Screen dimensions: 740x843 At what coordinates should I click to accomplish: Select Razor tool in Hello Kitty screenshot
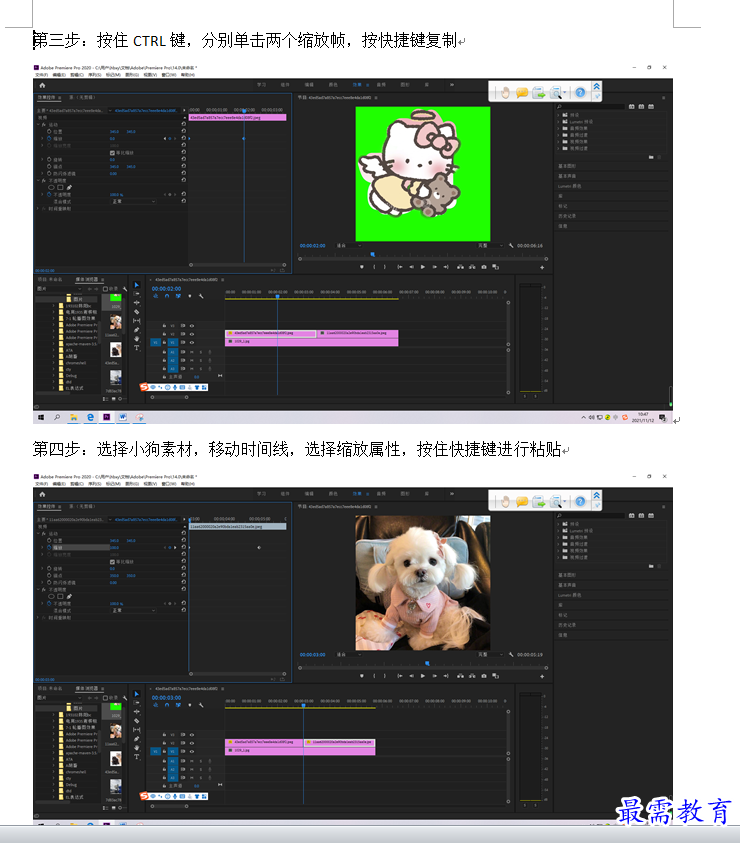137,311
